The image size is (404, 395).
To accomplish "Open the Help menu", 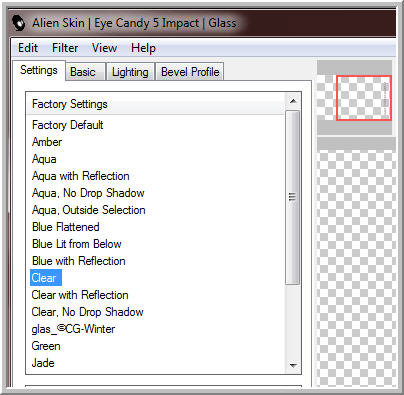I will click(x=143, y=48).
